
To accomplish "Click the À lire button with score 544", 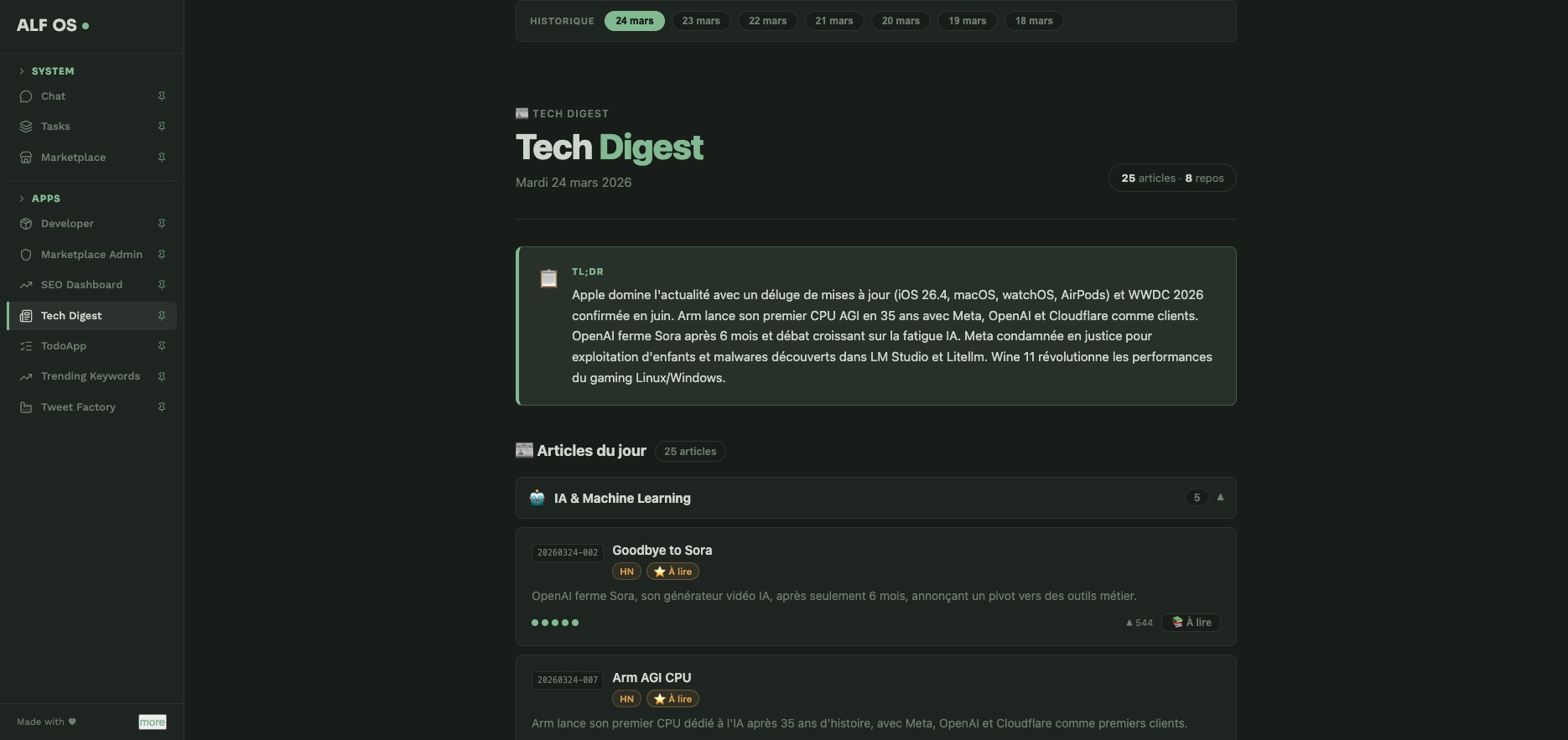I will pos(1191,623).
